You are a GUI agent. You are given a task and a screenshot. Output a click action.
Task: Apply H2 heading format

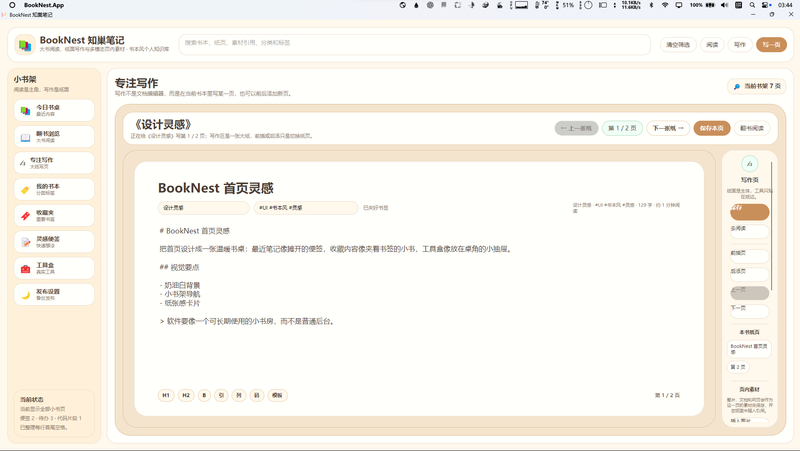point(186,395)
